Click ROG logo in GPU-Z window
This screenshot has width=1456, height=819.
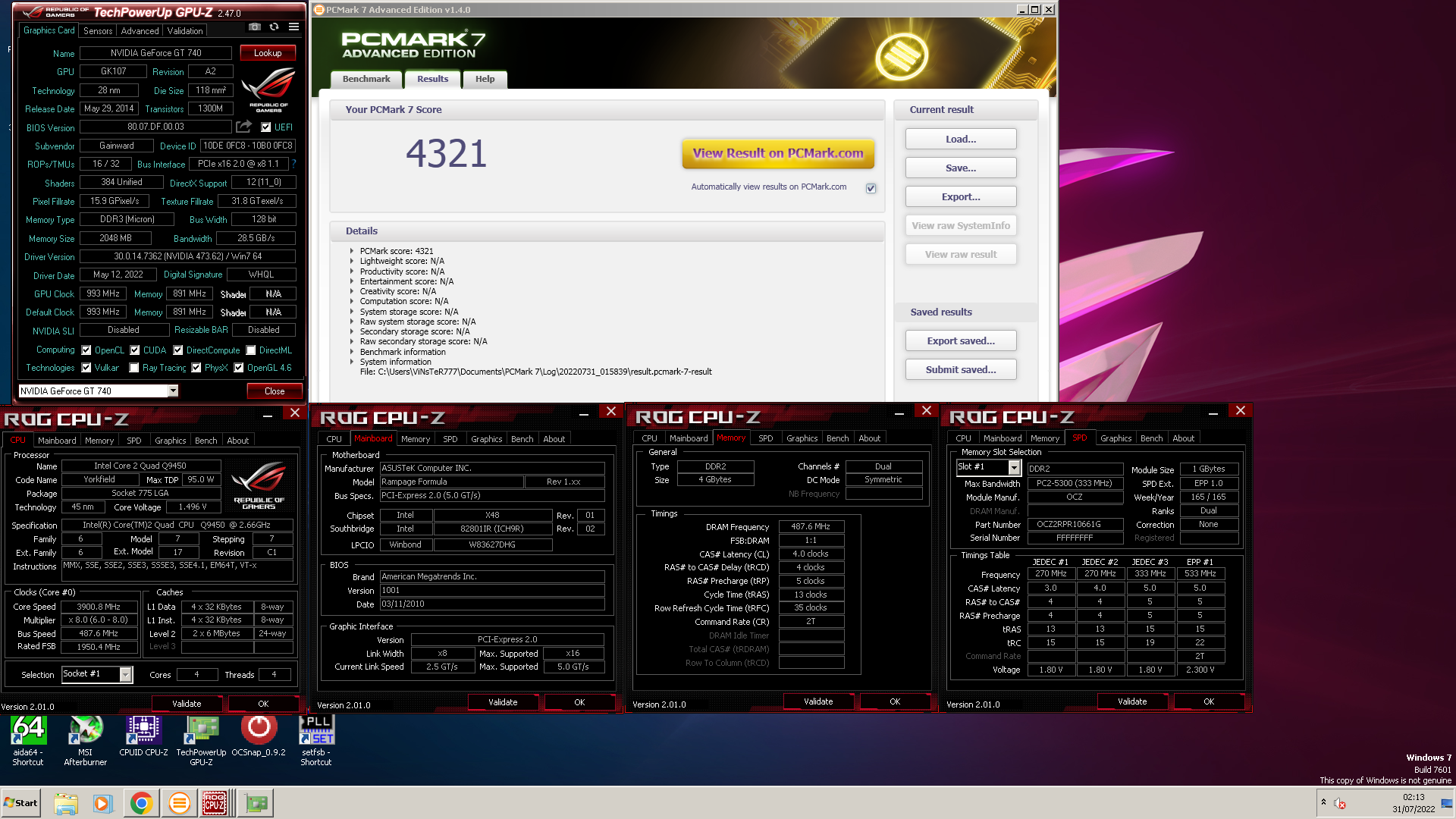(268, 89)
